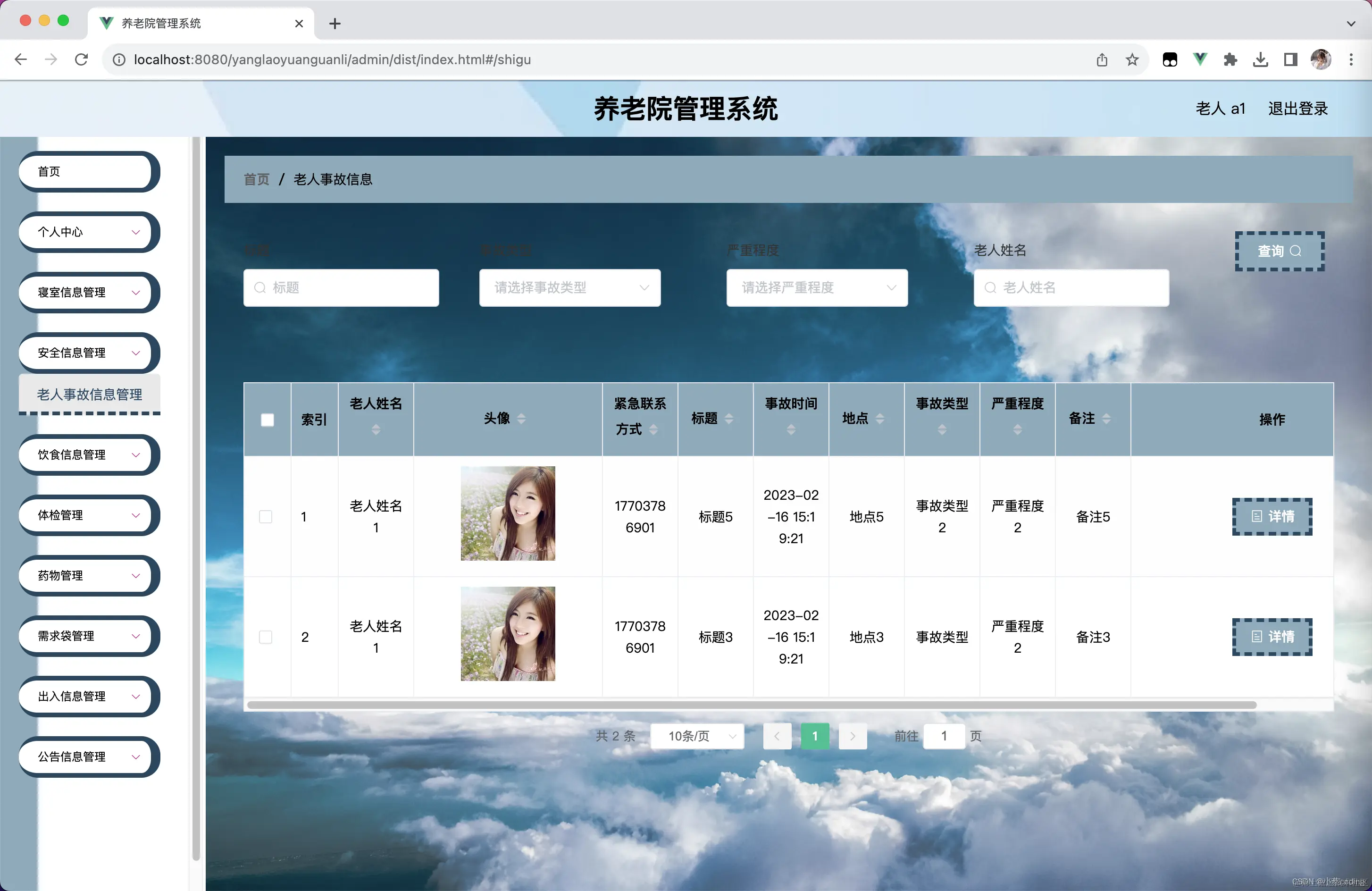Click the next page arrow in pagination
Image resolution: width=1372 pixels, height=891 pixels.
853,736
